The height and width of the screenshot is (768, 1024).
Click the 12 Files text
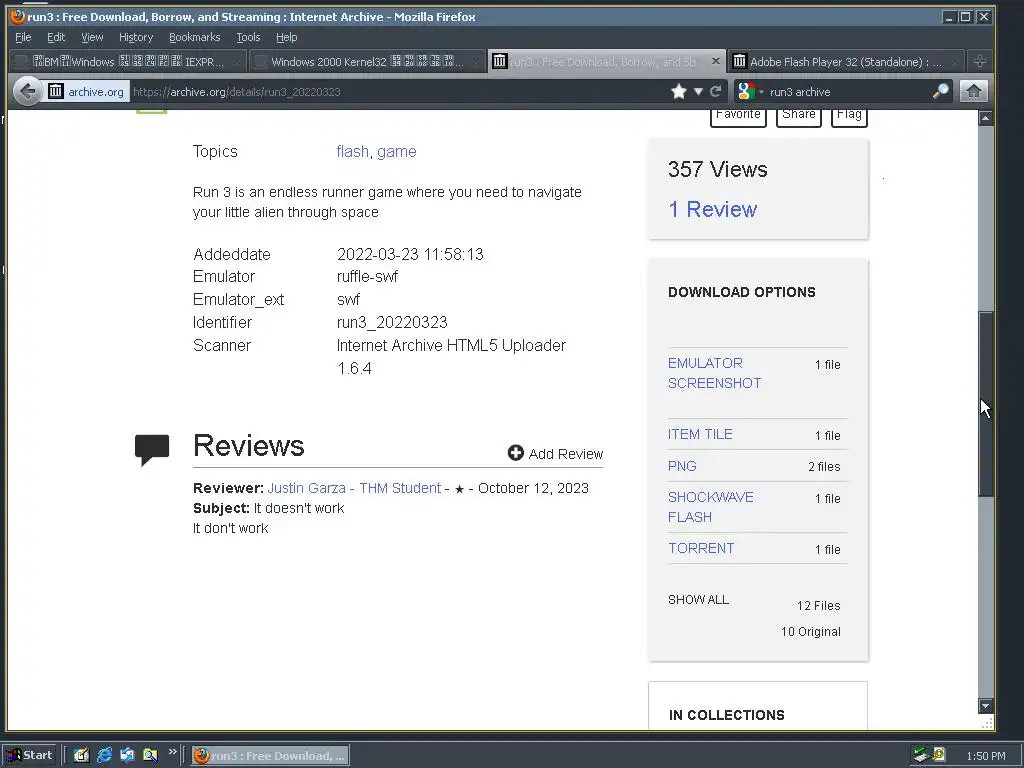818,605
